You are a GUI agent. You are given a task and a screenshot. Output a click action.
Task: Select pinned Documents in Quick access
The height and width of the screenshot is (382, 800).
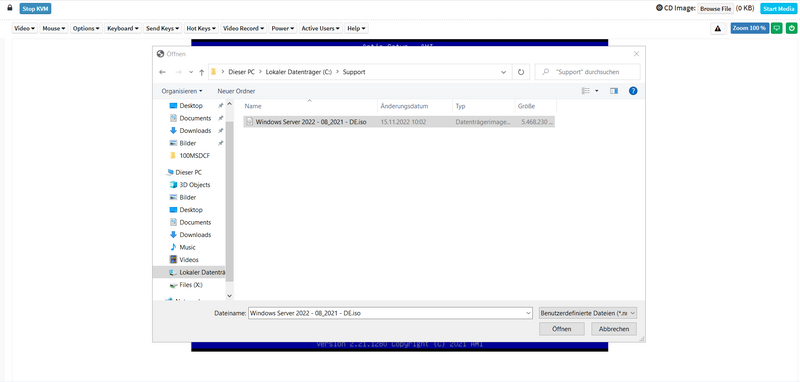coord(195,118)
